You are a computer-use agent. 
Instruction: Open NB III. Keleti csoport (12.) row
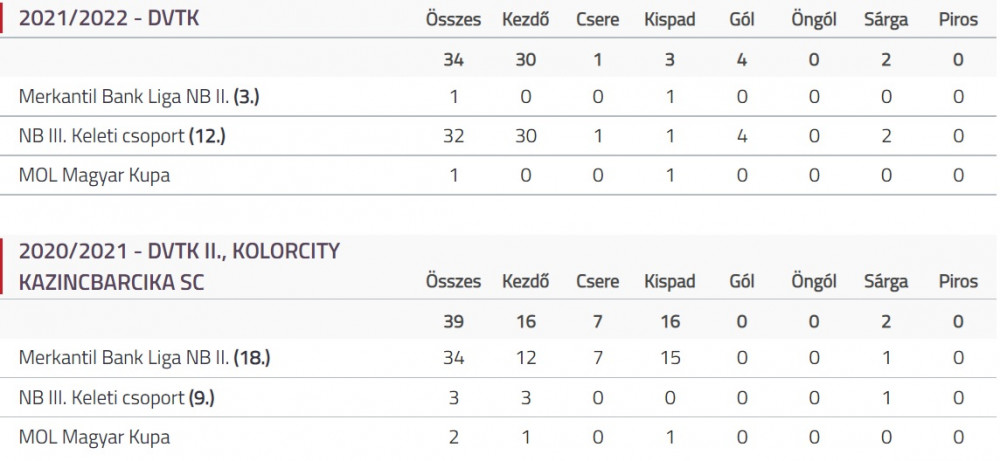point(122,136)
